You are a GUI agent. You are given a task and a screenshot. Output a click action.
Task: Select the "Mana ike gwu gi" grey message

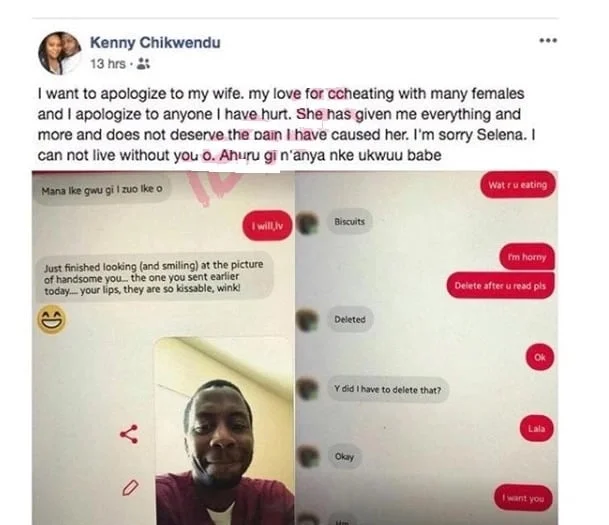(x=102, y=190)
